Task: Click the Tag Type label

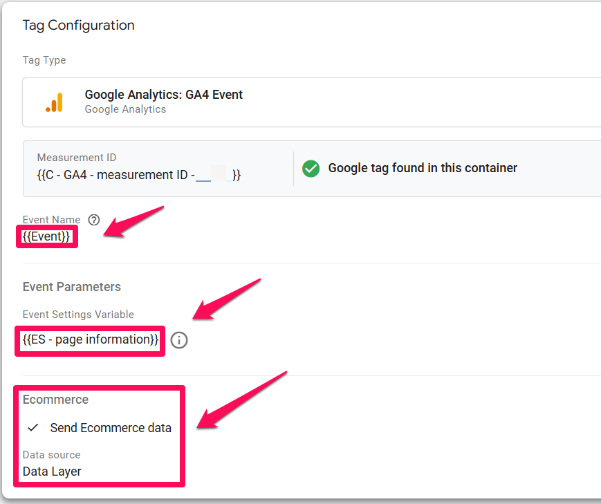Action: tap(44, 60)
